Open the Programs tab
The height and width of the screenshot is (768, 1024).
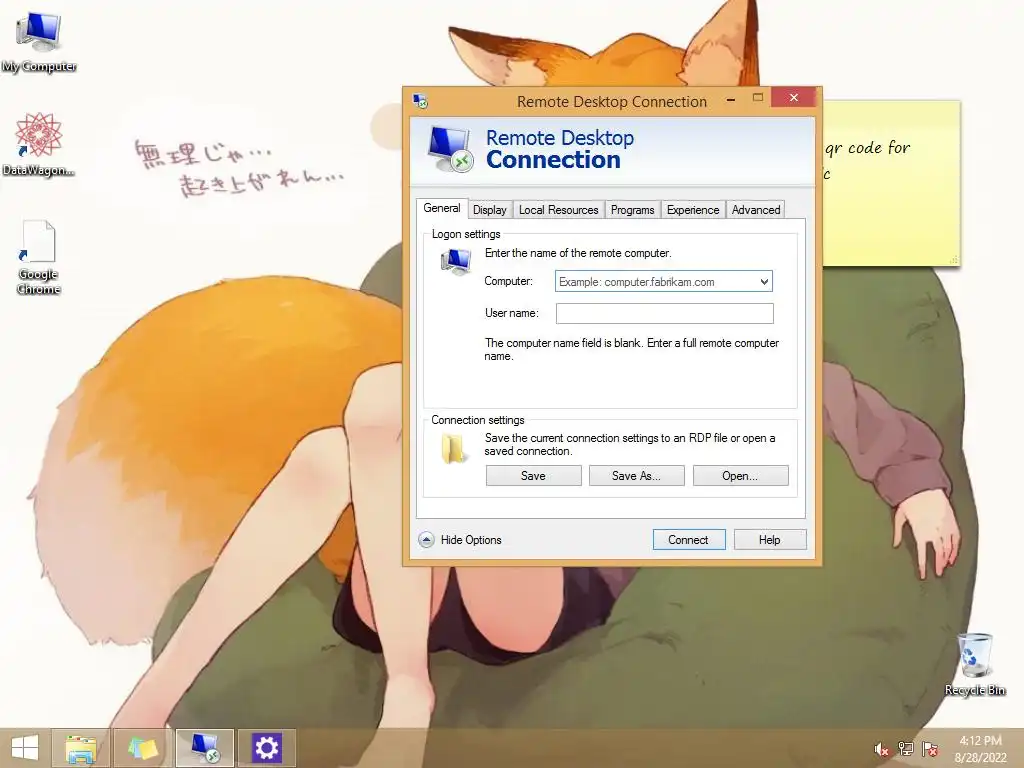[x=632, y=210]
